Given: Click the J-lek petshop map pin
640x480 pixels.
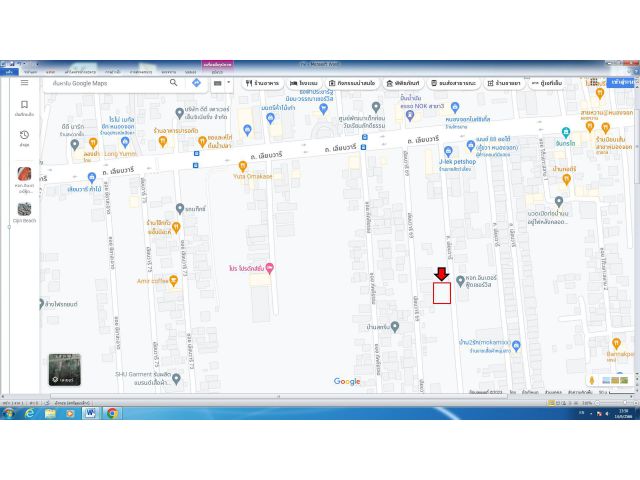Looking at the screenshot, I should pos(448,151).
